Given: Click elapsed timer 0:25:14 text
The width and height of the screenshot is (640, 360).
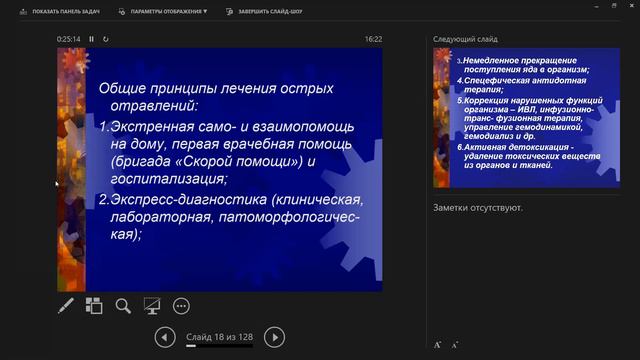Looking at the screenshot, I should (69, 39).
